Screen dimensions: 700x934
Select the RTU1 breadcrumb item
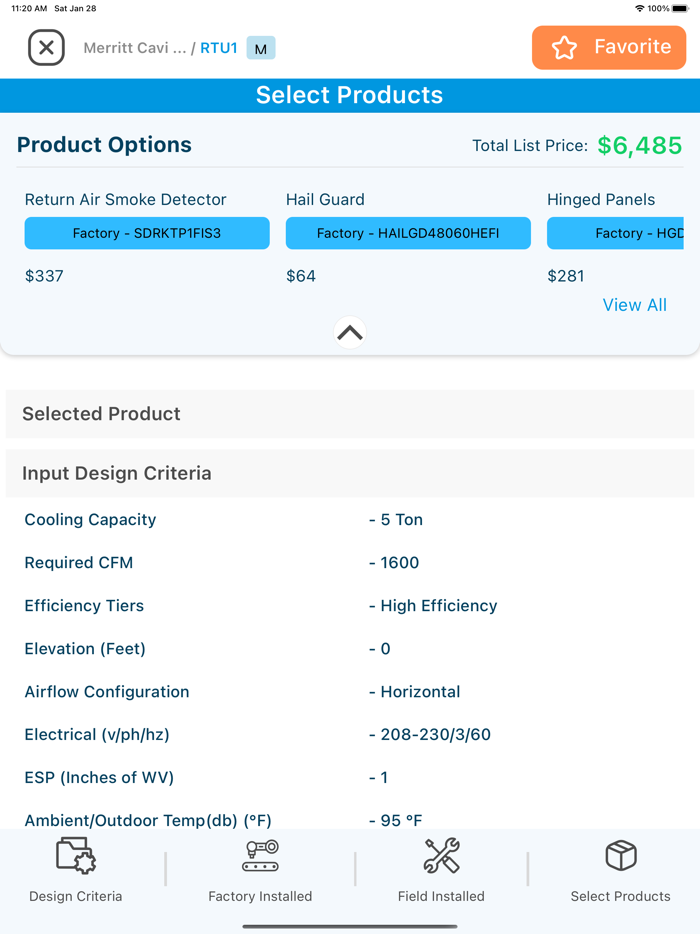[x=218, y=47]
